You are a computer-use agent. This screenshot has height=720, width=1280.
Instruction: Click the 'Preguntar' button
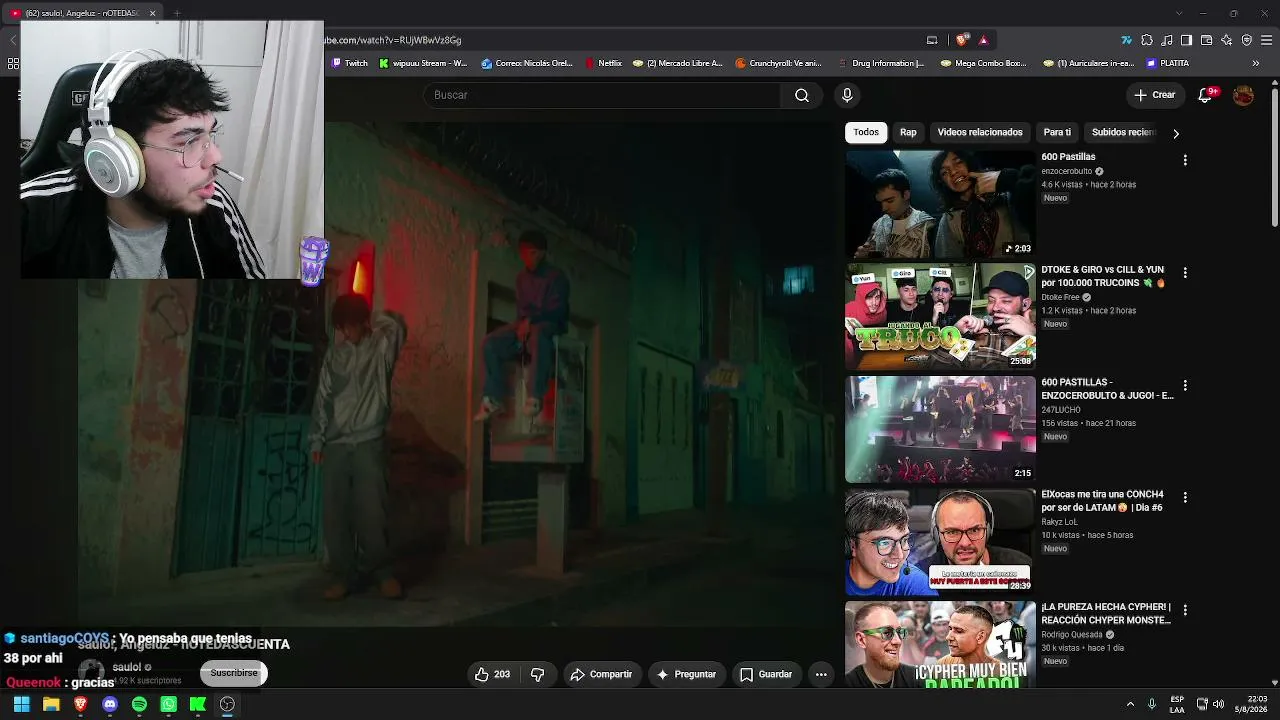(686, 674)
